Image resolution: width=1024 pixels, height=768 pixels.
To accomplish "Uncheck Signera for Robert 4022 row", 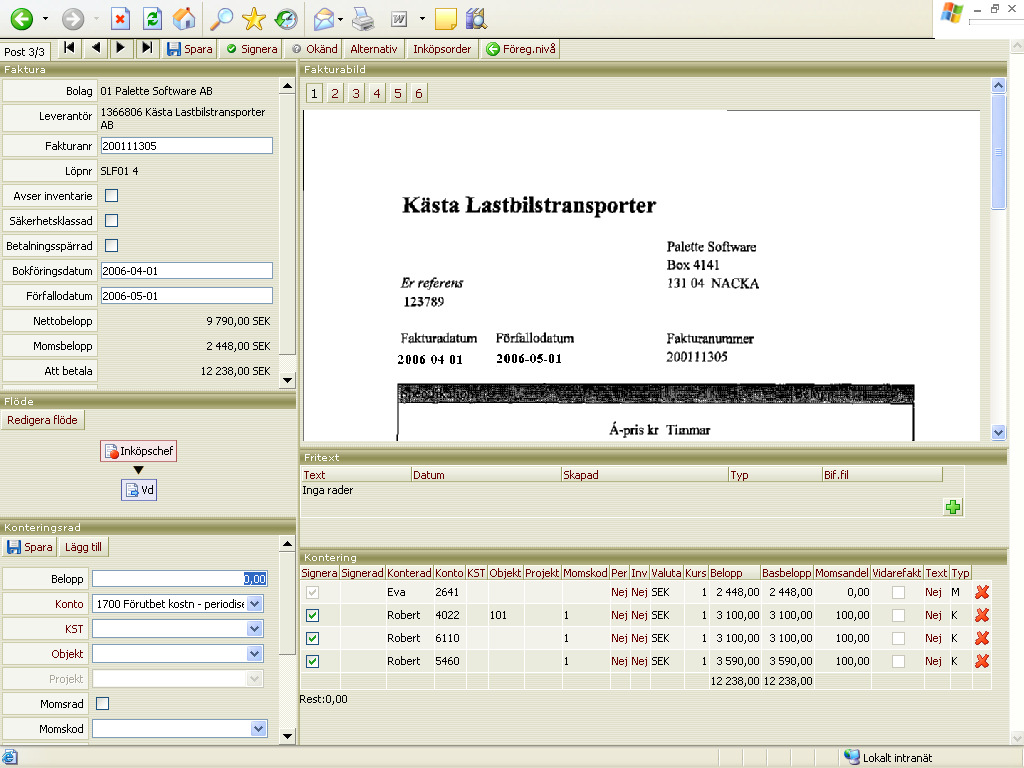I will point(313,615).
